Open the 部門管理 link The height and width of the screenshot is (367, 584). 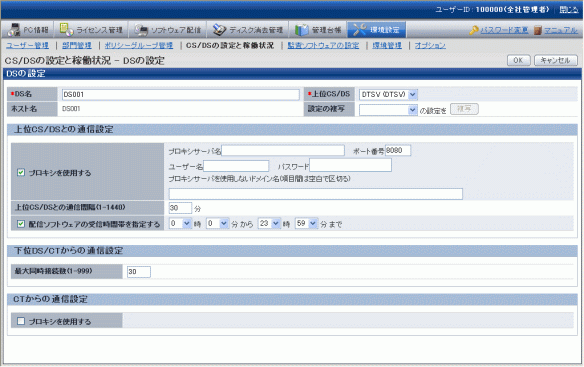click(77, 45)
